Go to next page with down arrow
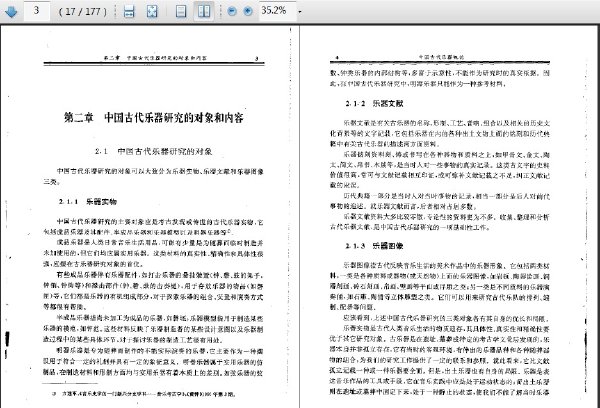Screen dimensions: 600x408 11,11
